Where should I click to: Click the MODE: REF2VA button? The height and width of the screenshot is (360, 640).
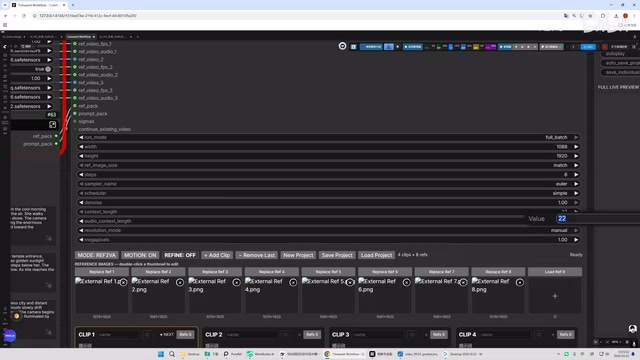point(97,255)
